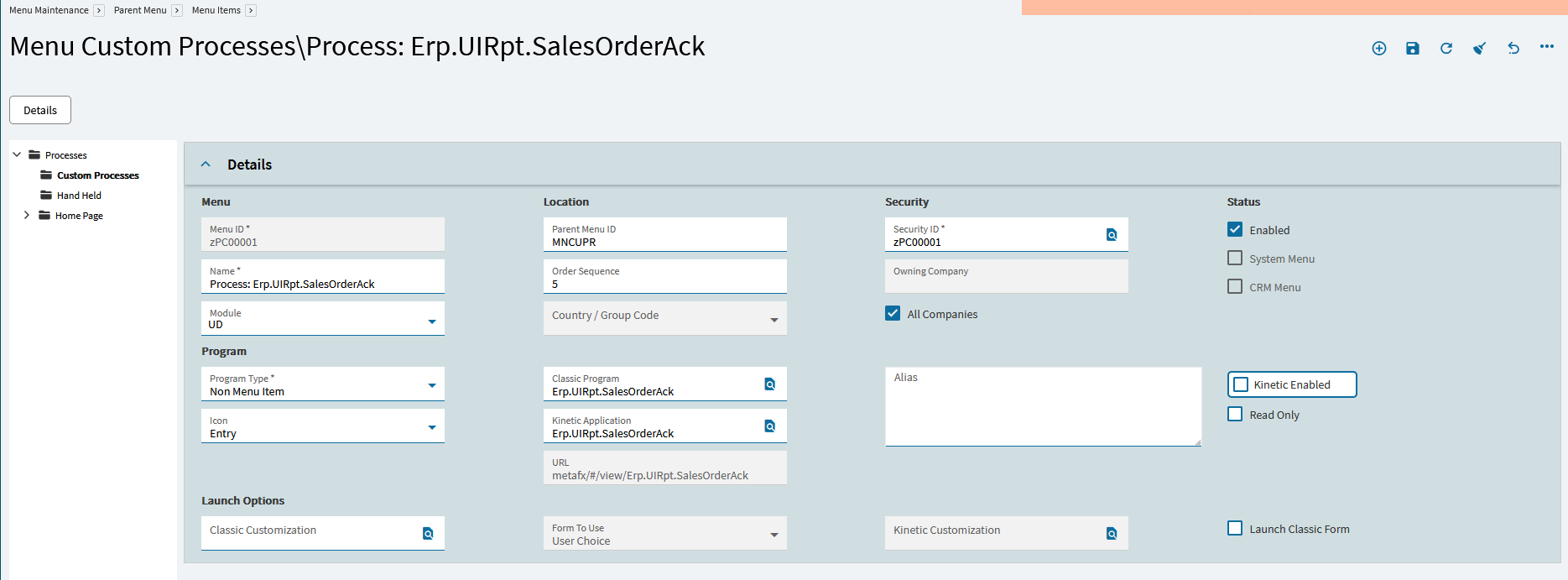
Task: Check the Launch Classic Form checkbox
Action: pos(1235,528)
